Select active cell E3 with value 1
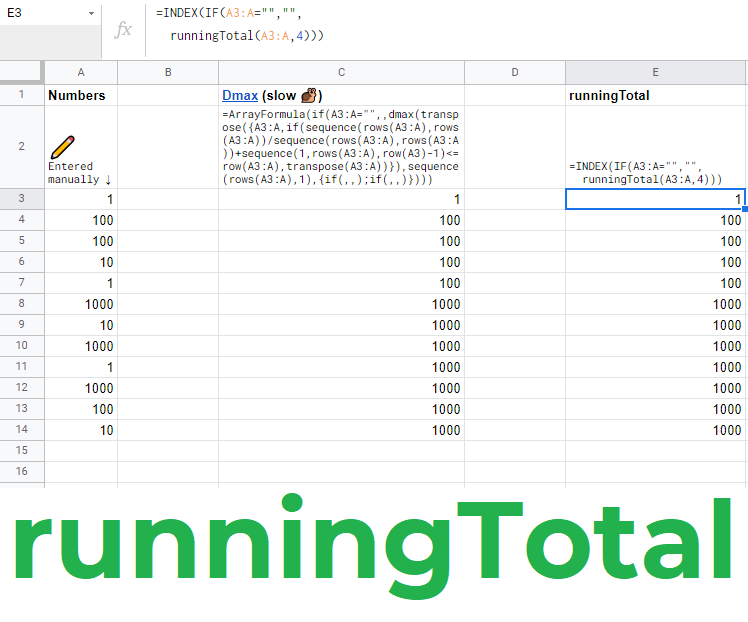This screenshot has height=622, width=748. pos(655,199)
